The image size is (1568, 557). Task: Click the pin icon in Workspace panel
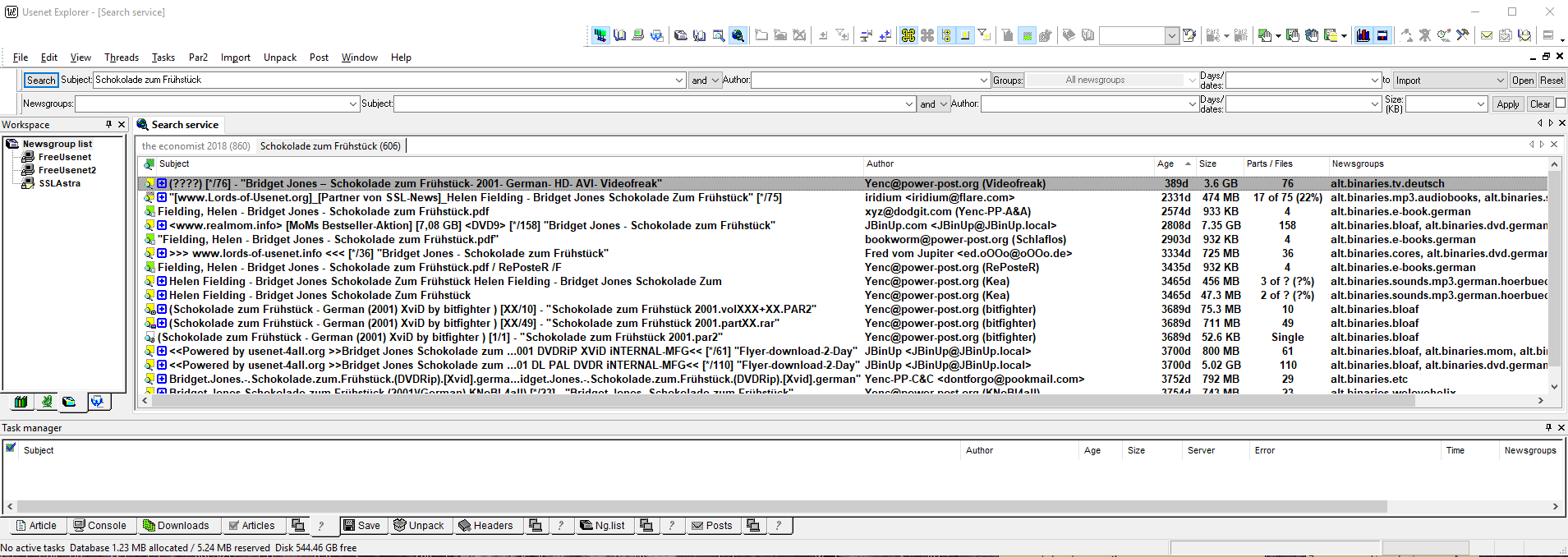coord(108,124)
